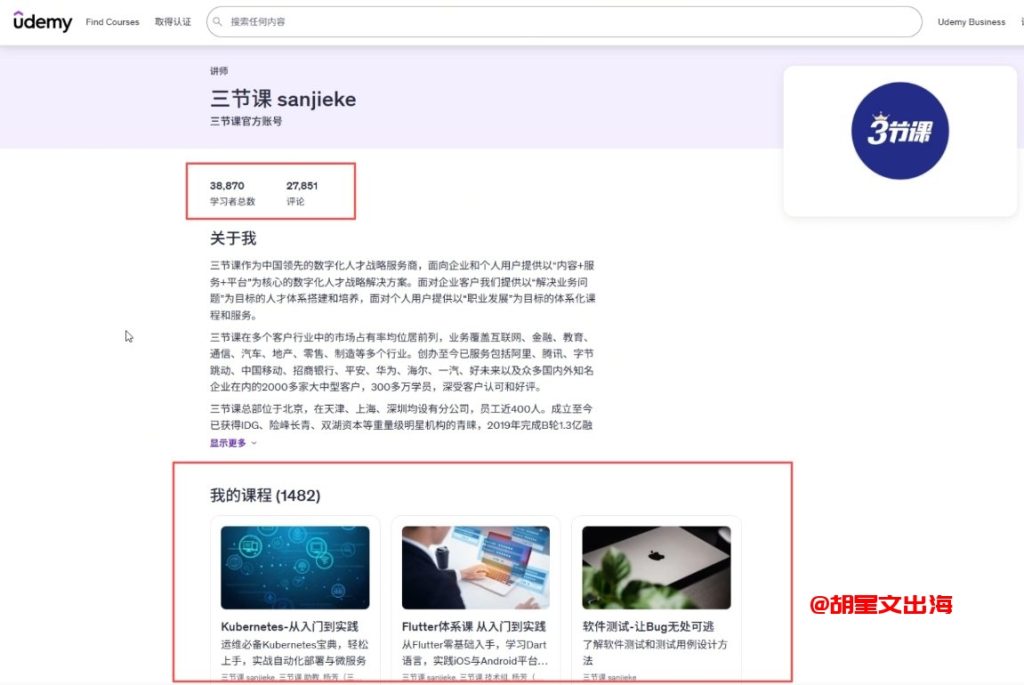Click the 讲师 label
This screenshot has width=1024, height=685.
(219, 71)
